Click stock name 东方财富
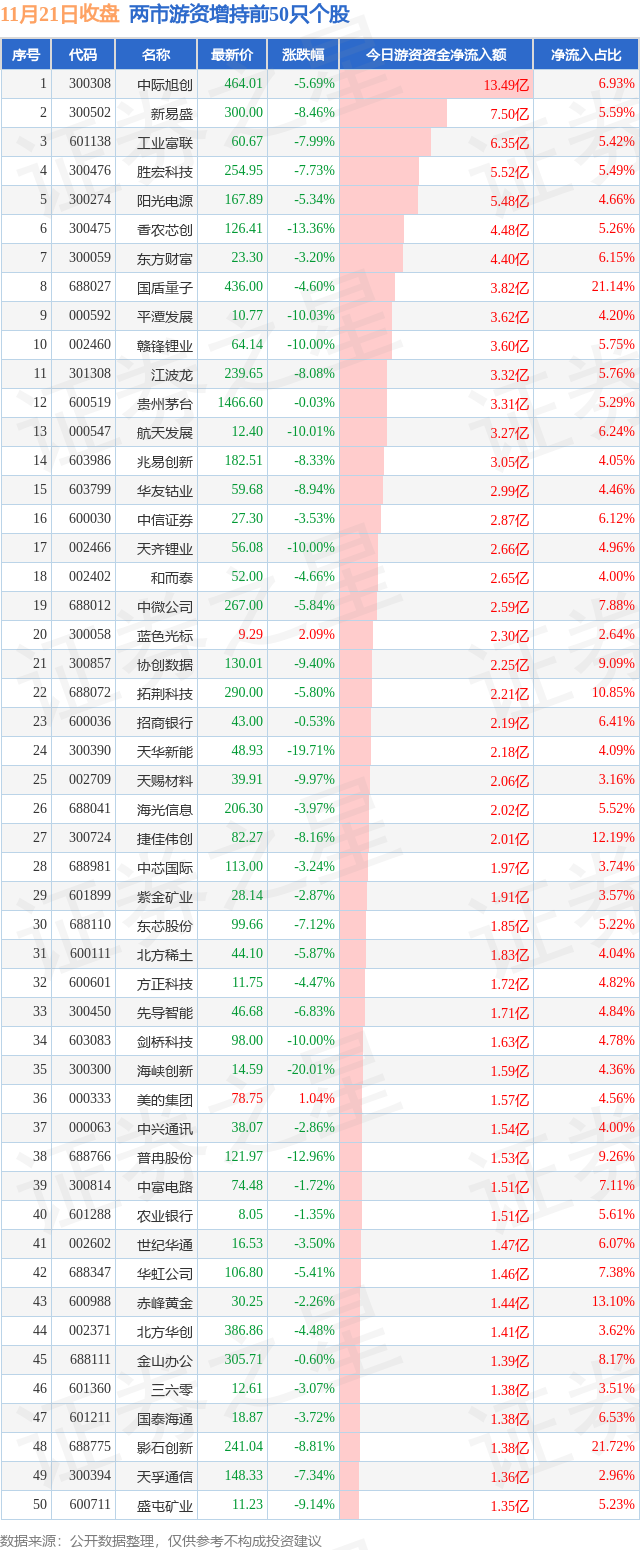 (165, 259)
